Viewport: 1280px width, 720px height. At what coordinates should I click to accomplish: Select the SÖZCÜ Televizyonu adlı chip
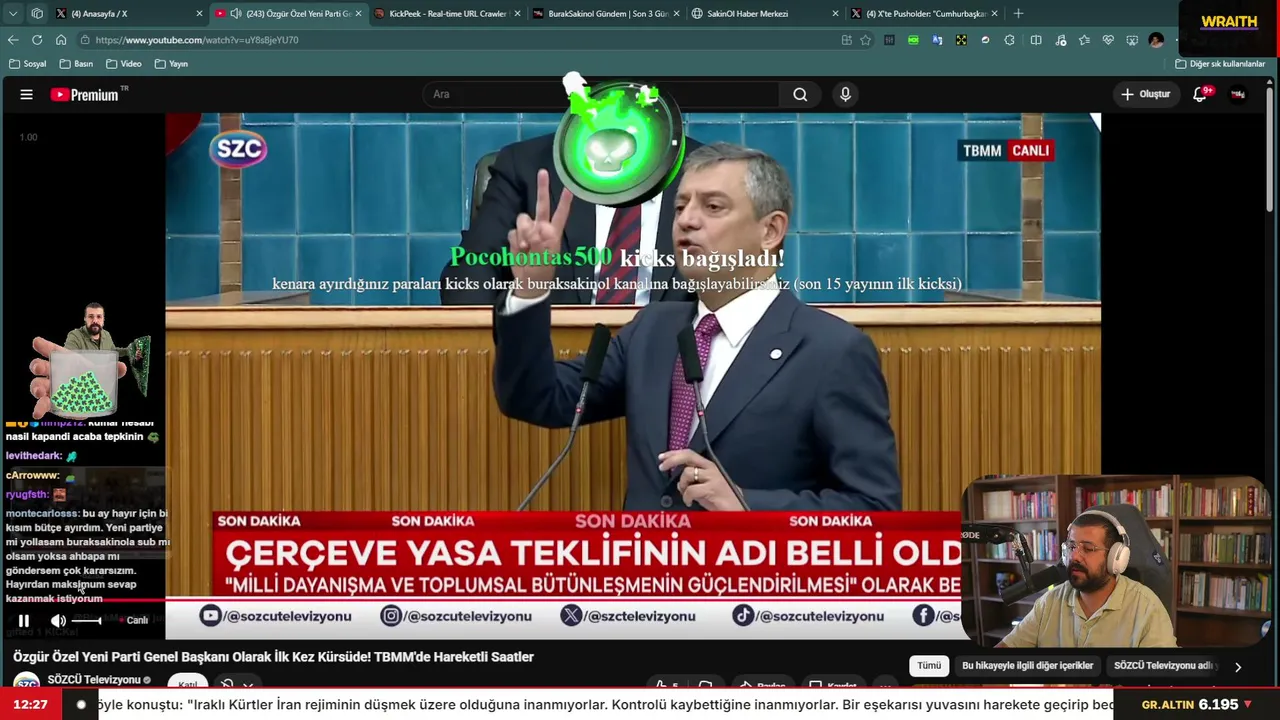[x=1163, y=666]
